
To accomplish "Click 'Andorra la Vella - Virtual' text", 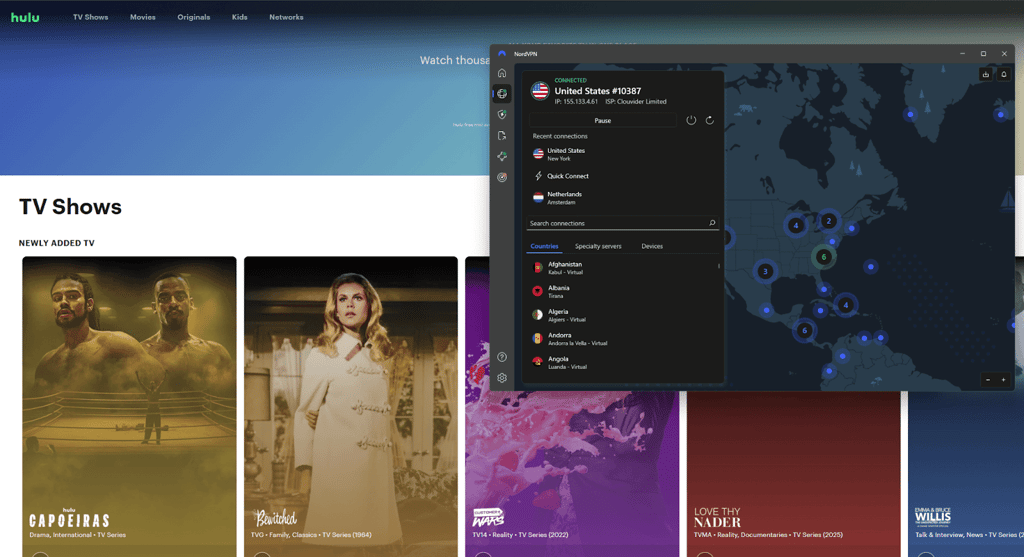I will point(577,343).
